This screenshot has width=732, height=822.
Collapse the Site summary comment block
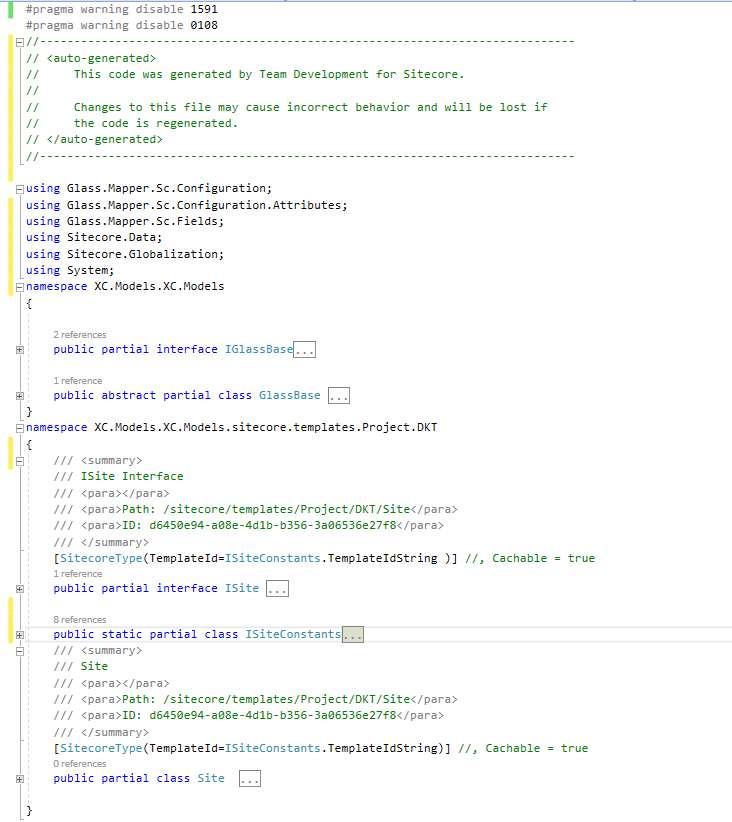[x=19, y=651]
